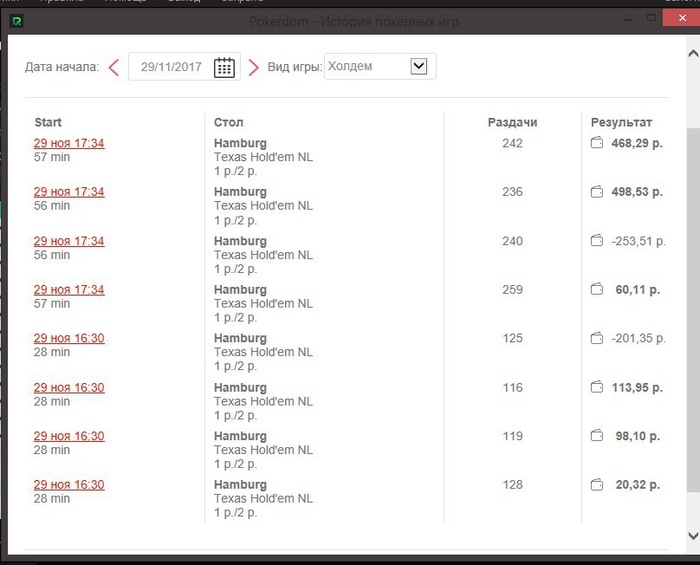The width and height of the screenshot is (700, 565).
Task: Click the hands count 125
Action: (x=512, y=338)
